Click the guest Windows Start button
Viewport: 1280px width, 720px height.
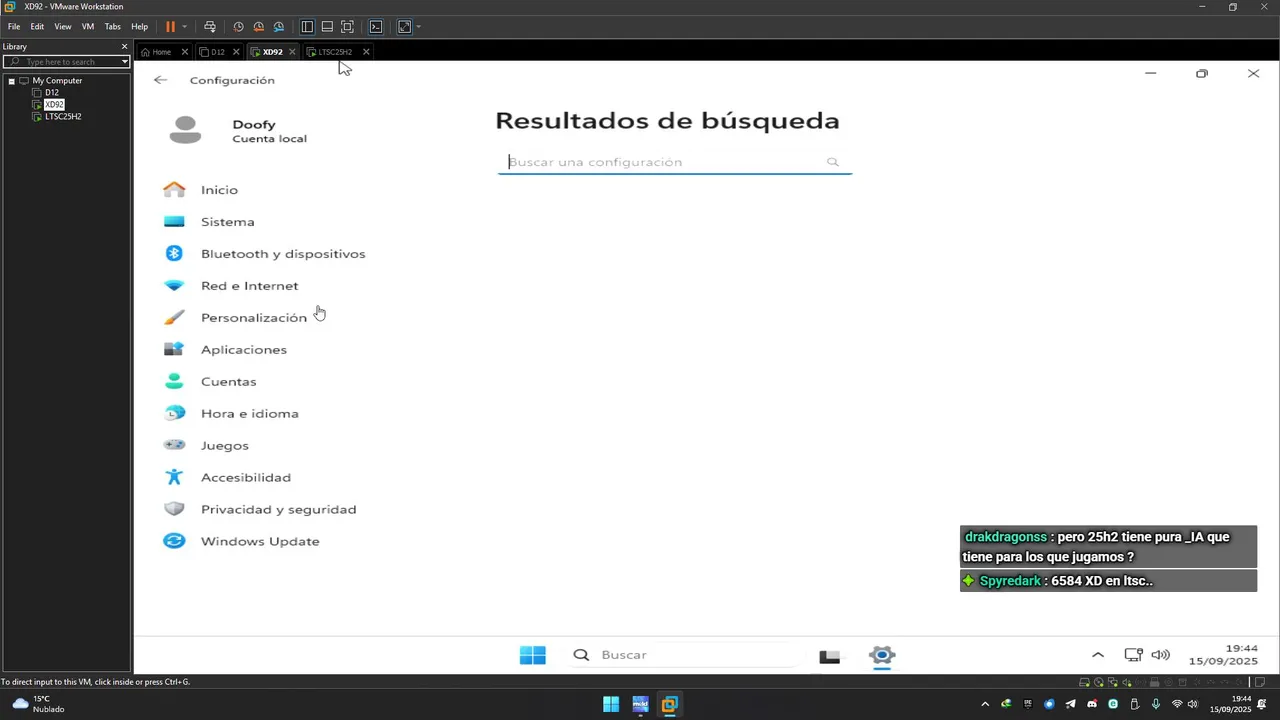point(533,655)
